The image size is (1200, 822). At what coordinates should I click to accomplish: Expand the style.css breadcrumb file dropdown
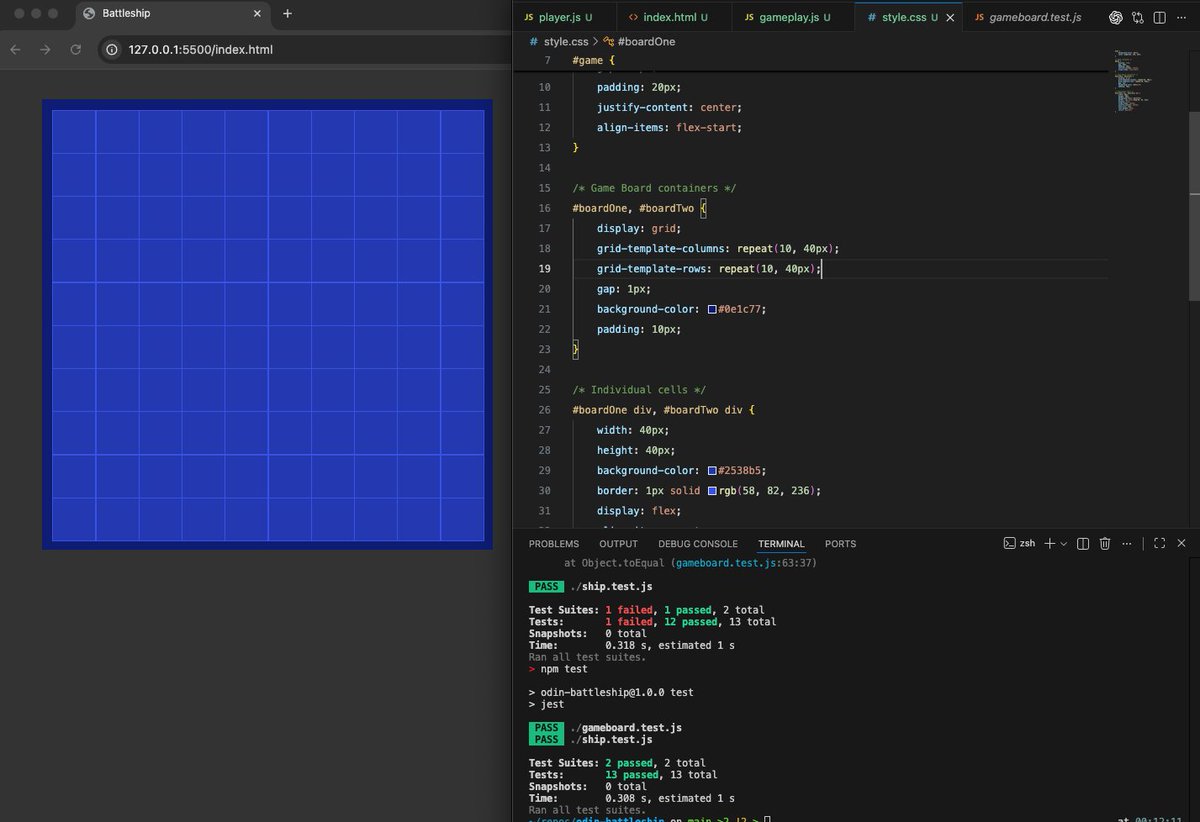[566, 42]
